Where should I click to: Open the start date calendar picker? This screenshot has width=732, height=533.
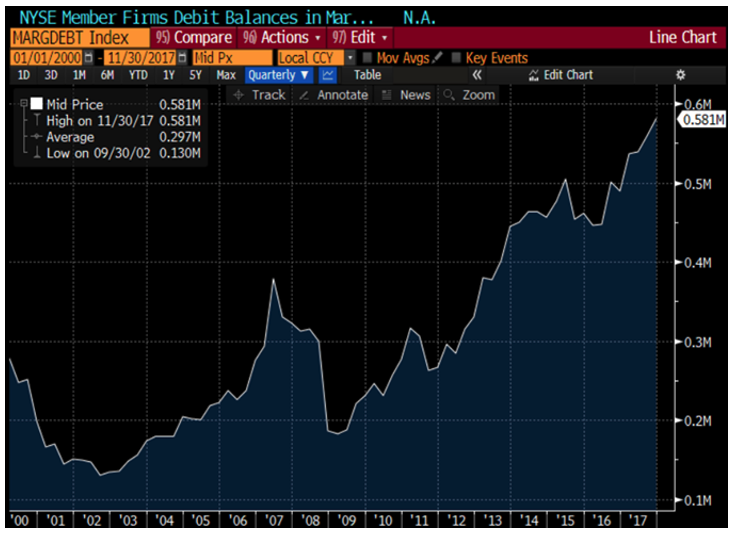(x=89, y=57)
